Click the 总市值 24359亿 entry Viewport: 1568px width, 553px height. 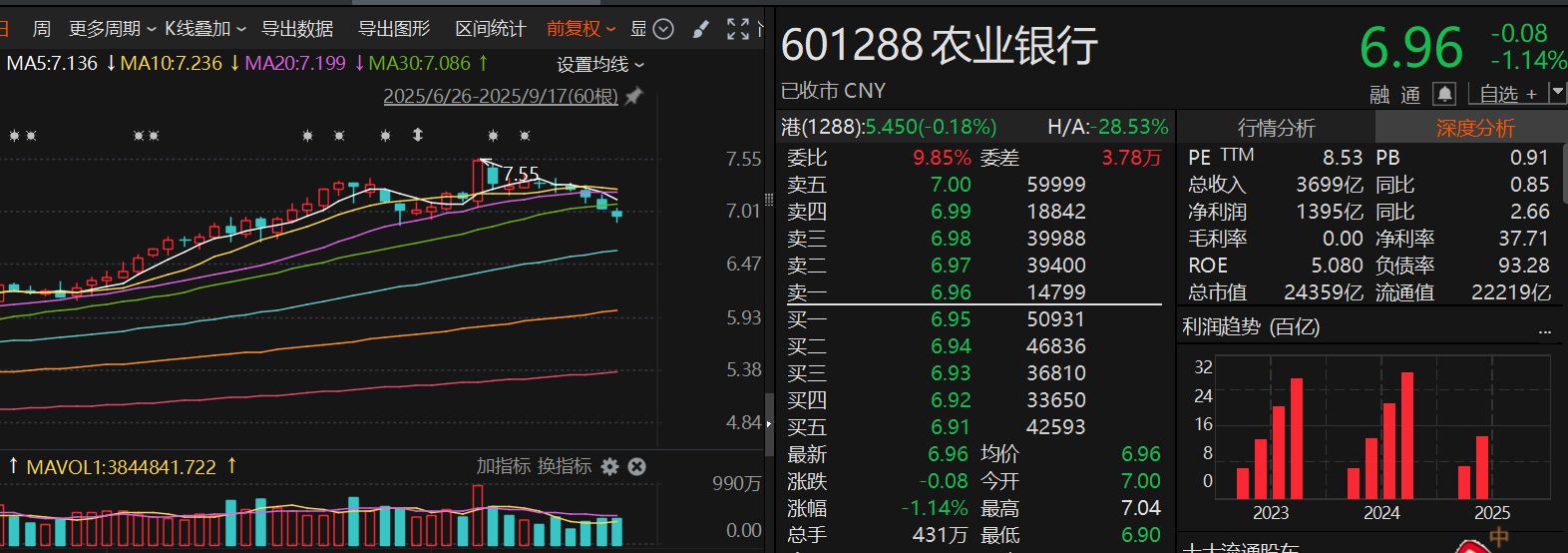point(1275,292)
